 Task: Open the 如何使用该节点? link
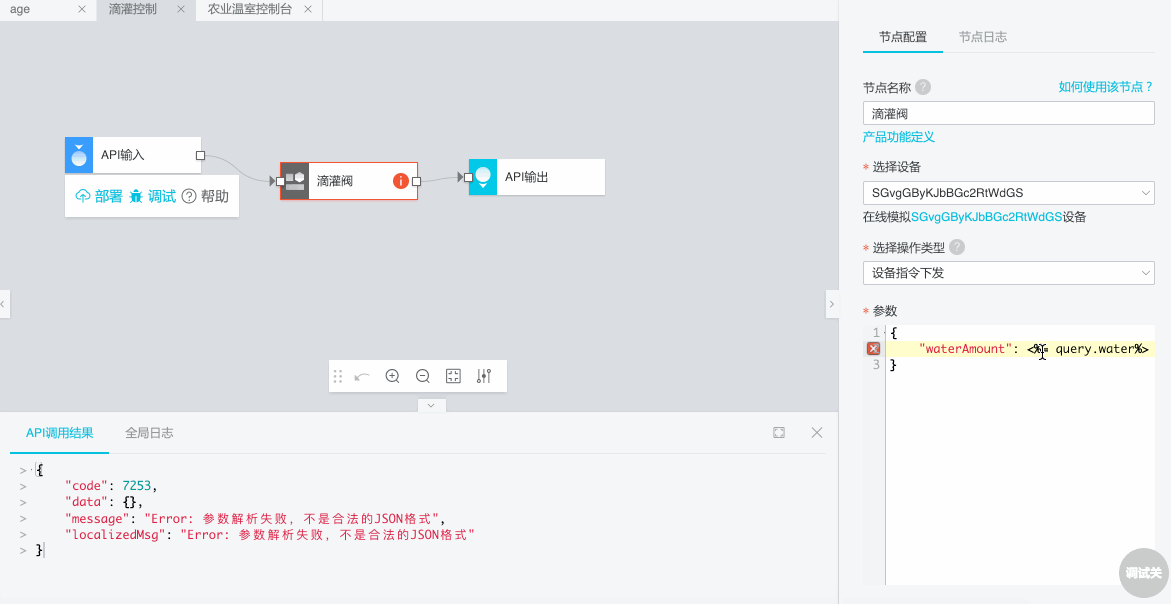[x=1106, y=87]
